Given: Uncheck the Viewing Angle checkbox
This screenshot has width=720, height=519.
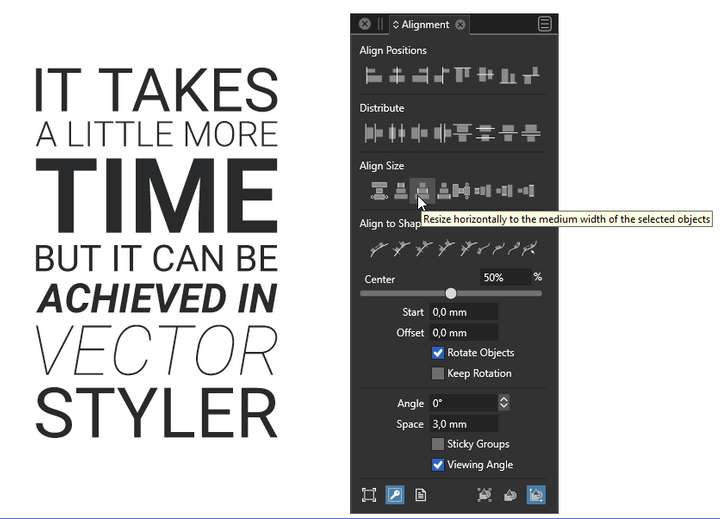Looking at the screenshot, I should (438, 465).
